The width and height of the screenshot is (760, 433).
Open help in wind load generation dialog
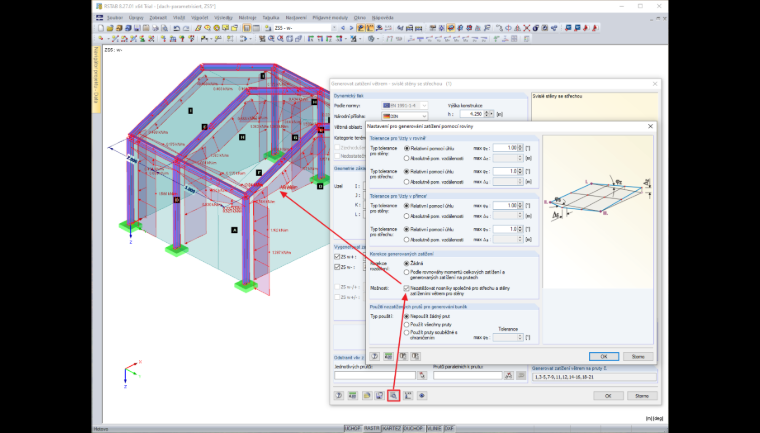pyautogui.click(x=339, y=396)
